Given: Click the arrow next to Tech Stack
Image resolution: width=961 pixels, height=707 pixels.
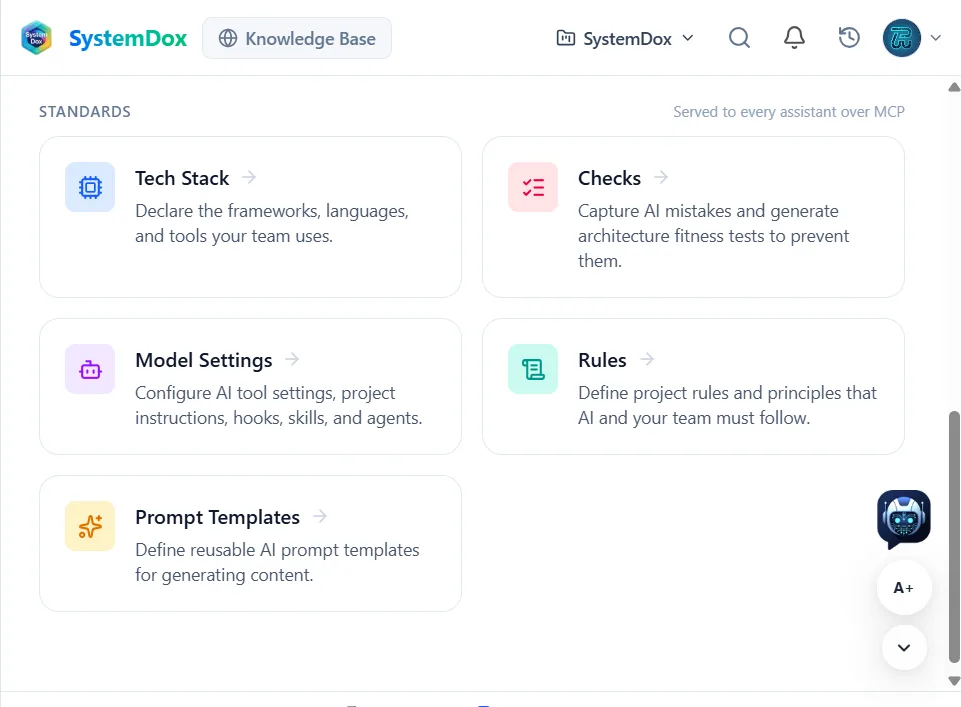Looking at the screenshot, I should click(x=249, y=178).
